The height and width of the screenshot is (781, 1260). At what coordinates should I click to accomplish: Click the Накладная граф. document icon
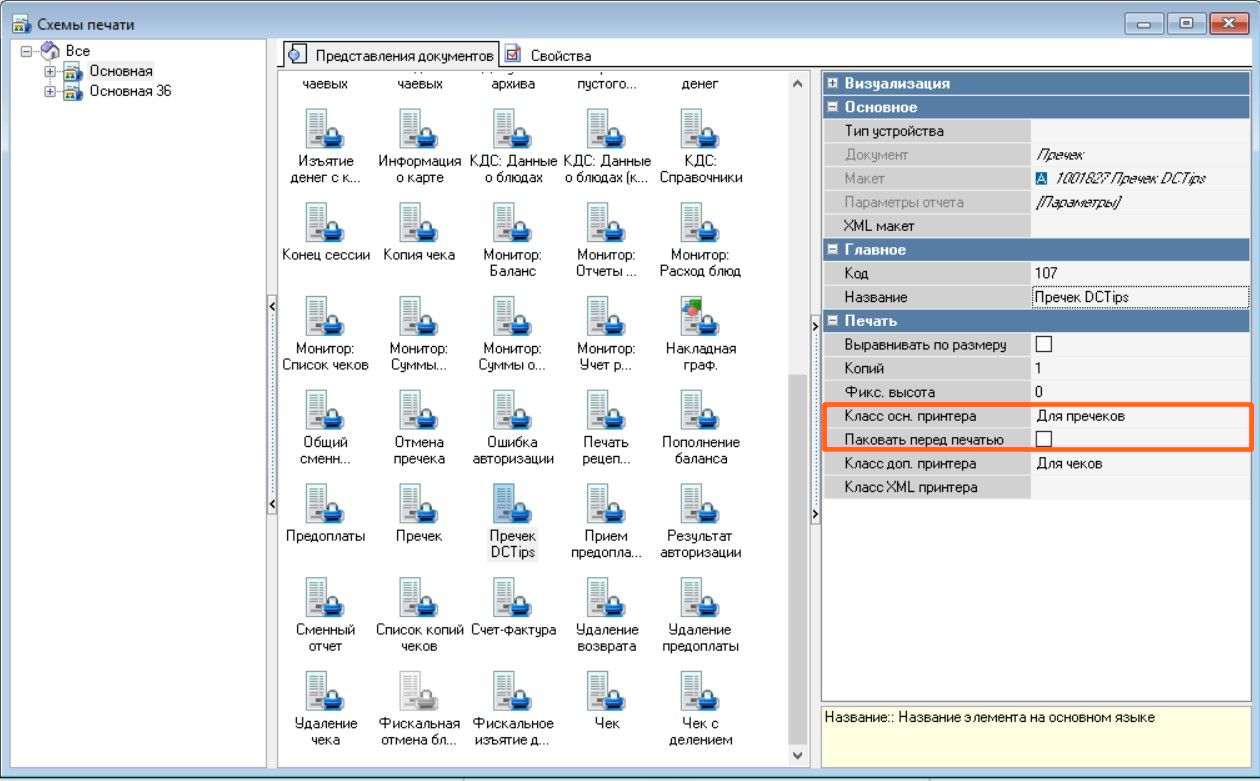700,316
